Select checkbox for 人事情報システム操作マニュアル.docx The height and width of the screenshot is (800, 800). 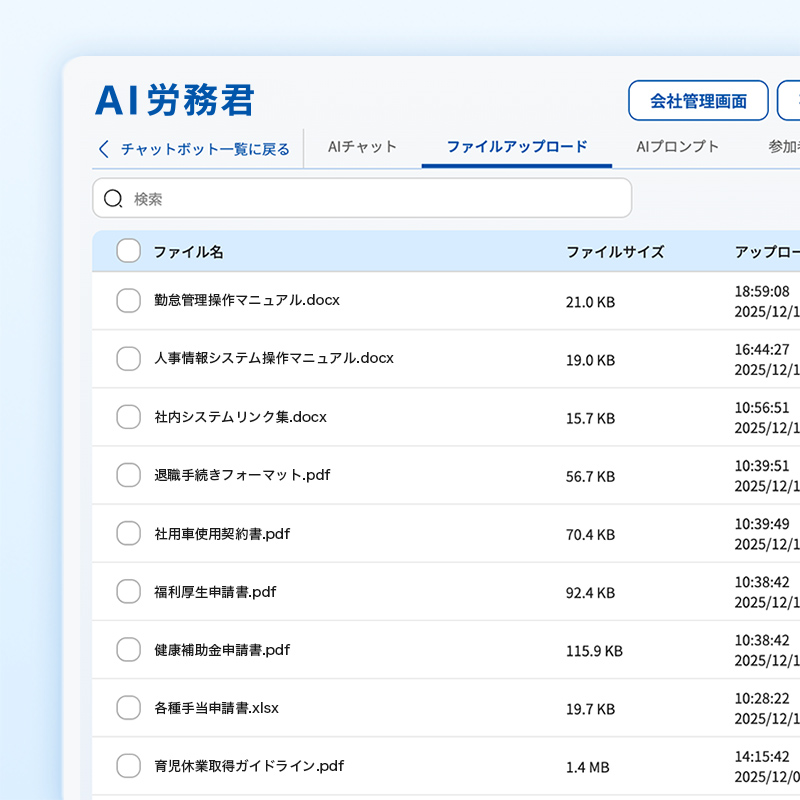point(128,358)
